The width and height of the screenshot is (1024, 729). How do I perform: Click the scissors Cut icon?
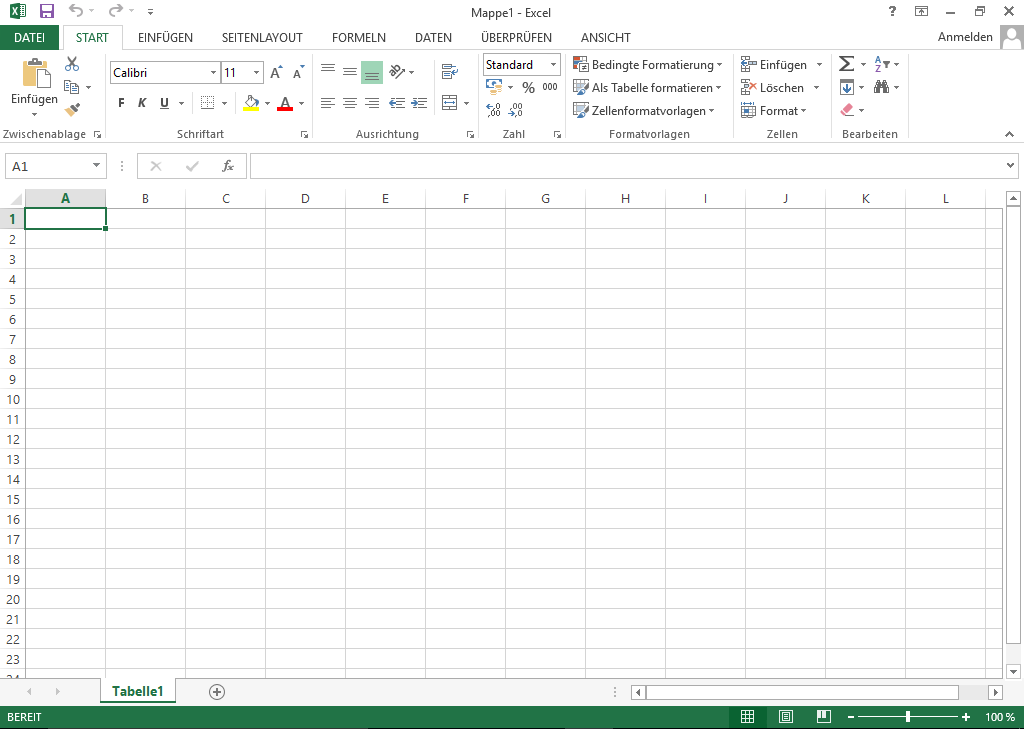pos(72,64)
